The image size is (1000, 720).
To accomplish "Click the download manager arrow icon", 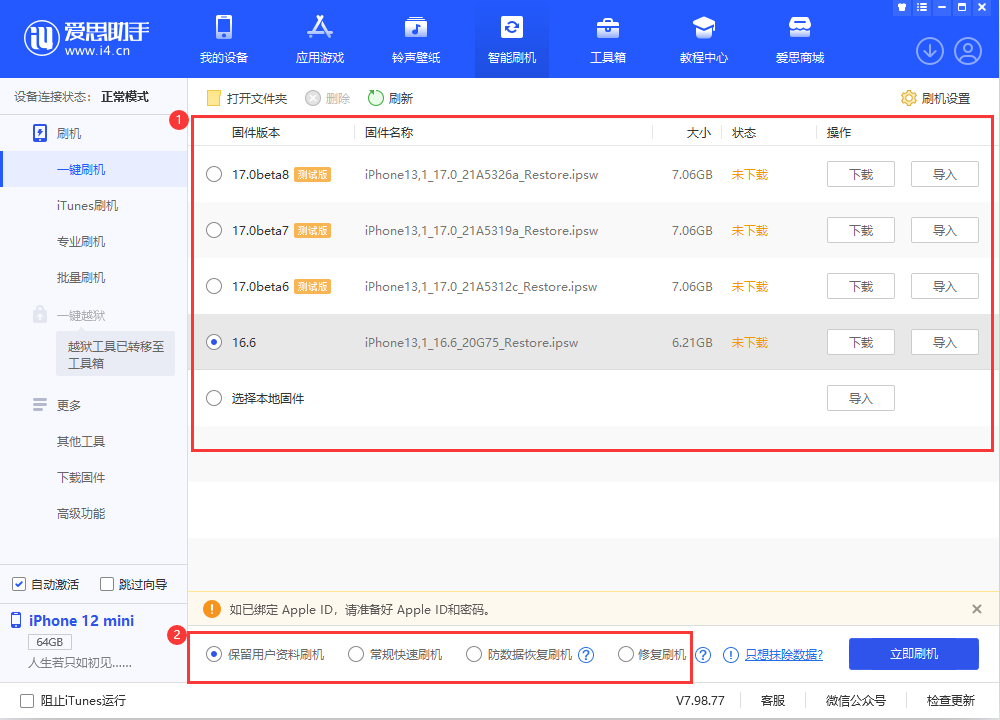I will (x=929, y=50).
